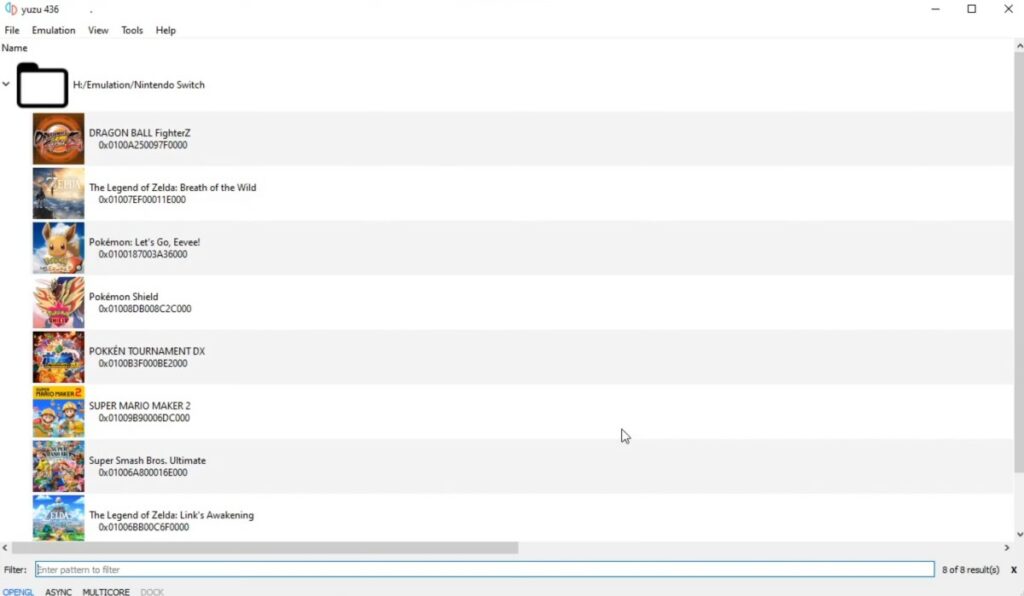1024x596 pixels.
Task: Collapse the H:/Emulation/Nintendo Switch folder chevron
Action: point(7,85)
